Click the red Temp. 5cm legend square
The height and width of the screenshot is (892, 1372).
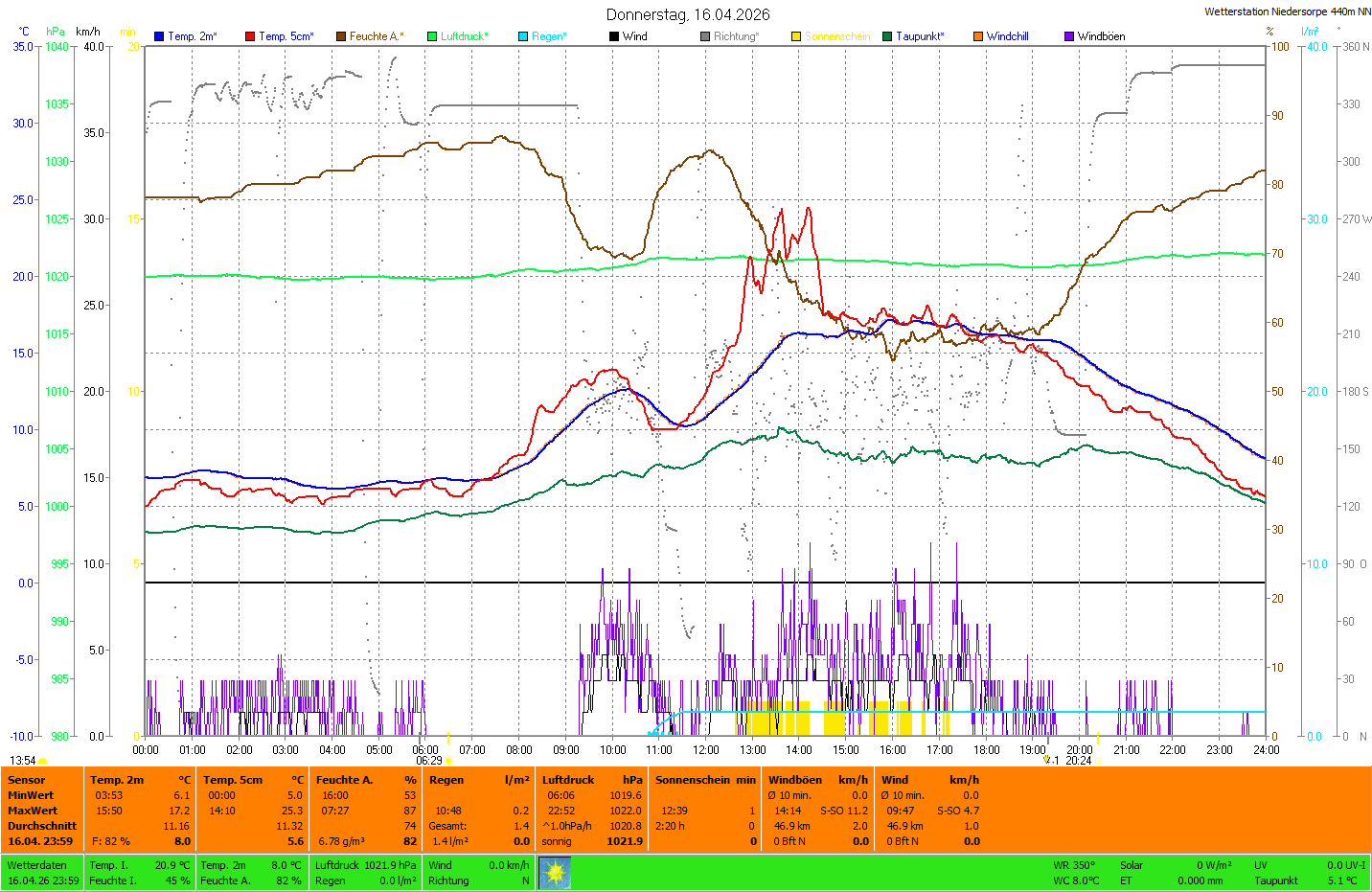(x=250, y=36)
